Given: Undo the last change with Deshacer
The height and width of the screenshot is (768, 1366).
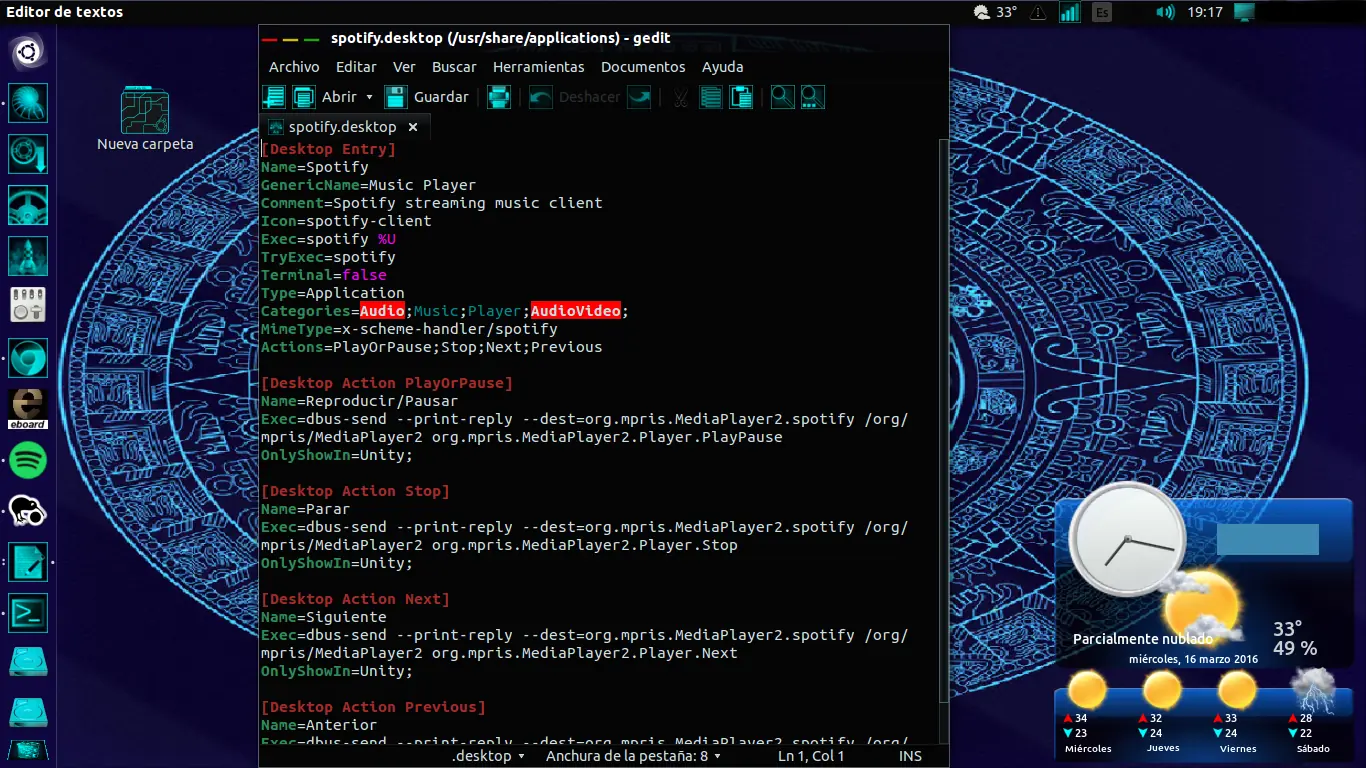Looking at the screenshot, I should 575,97.
